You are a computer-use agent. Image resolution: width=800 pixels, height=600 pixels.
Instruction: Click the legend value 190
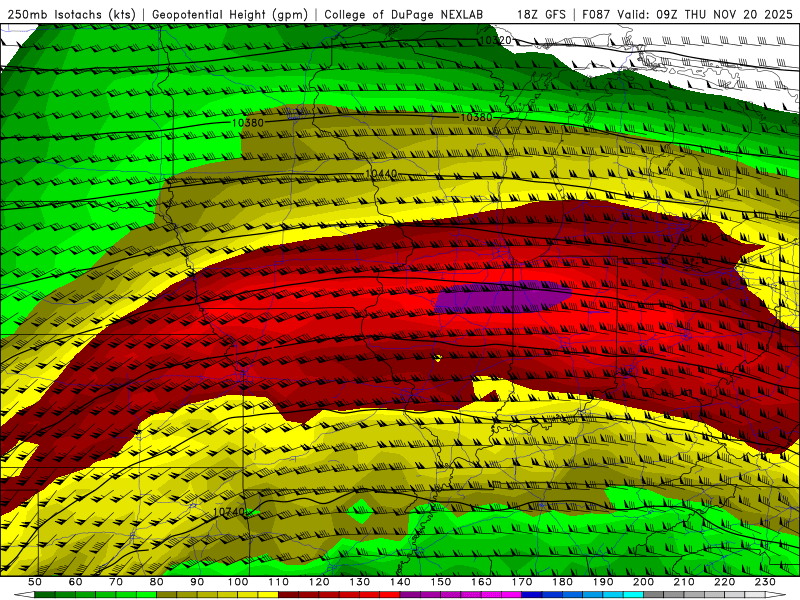(603, 582)
